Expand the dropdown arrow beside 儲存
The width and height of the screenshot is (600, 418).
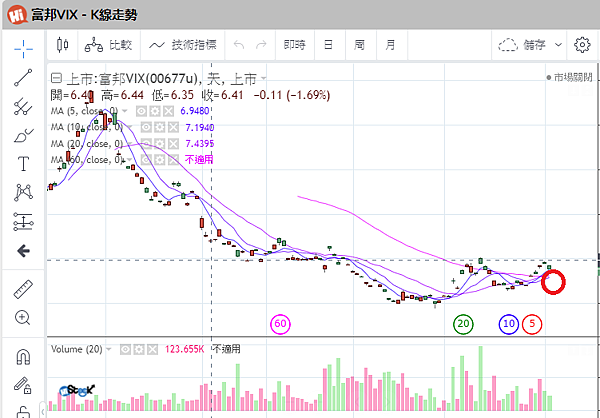[x=558, y=45]
